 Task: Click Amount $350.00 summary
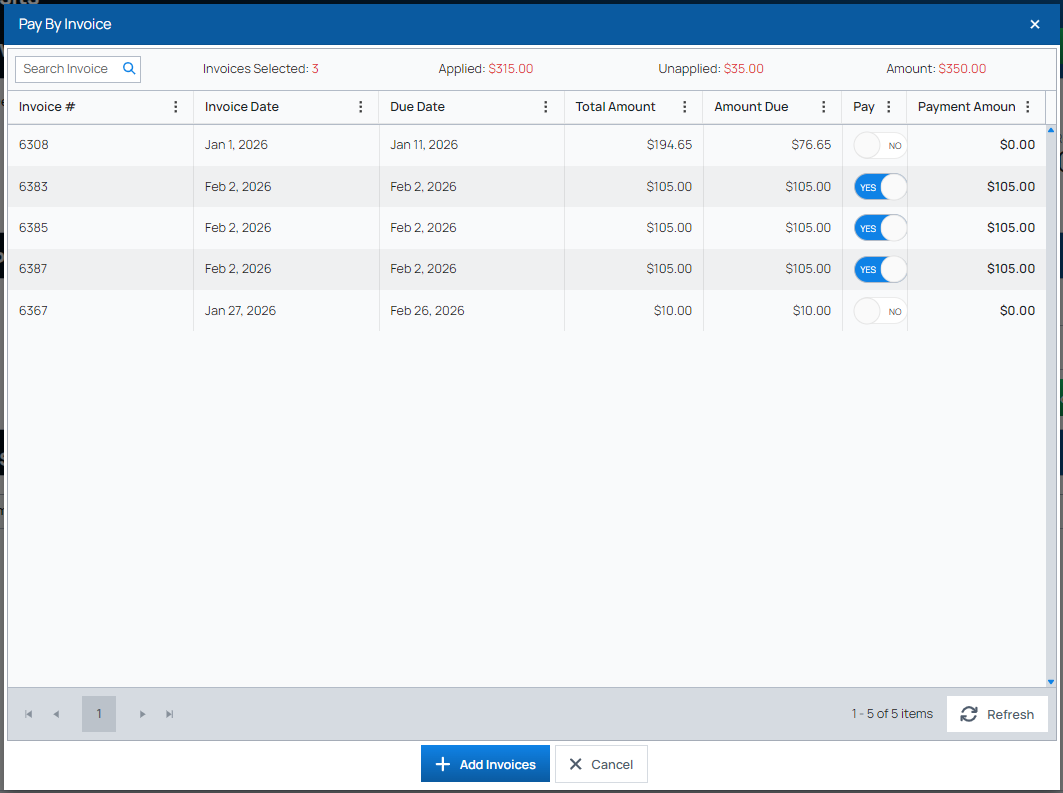tap(936, 68)
